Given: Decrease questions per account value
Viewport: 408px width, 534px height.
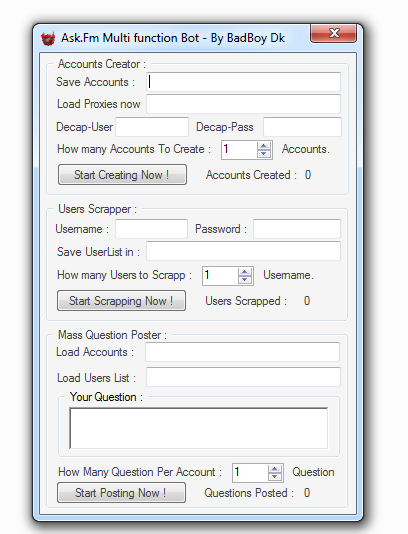Looking at the screenshot, I should pos(274,477).
